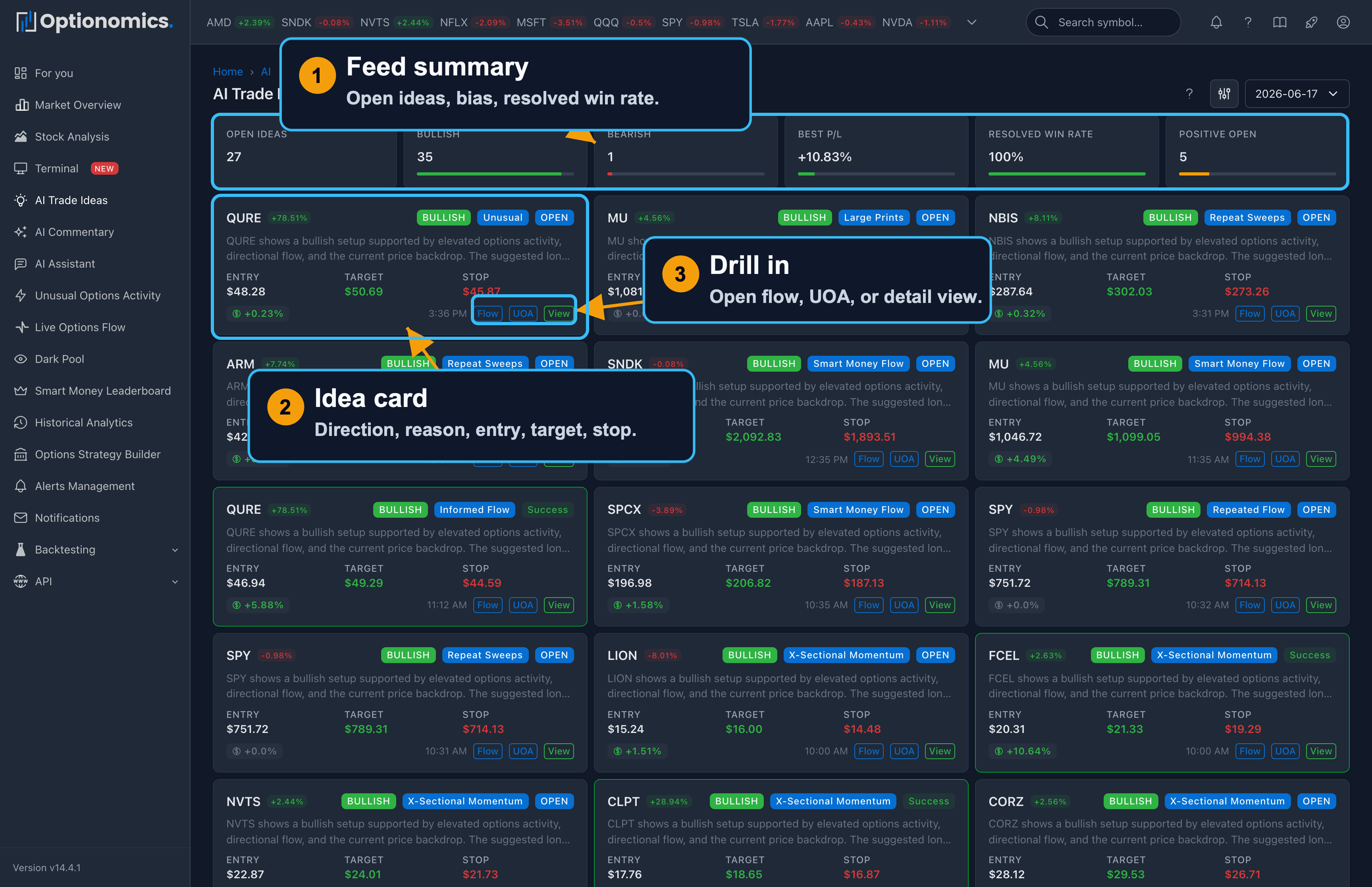Click Flow on SPY Repeat Sweeps card
Image resolution: width=1372 pixels, height=887 pixels.
pyautogui.click(x=488, y=751)
